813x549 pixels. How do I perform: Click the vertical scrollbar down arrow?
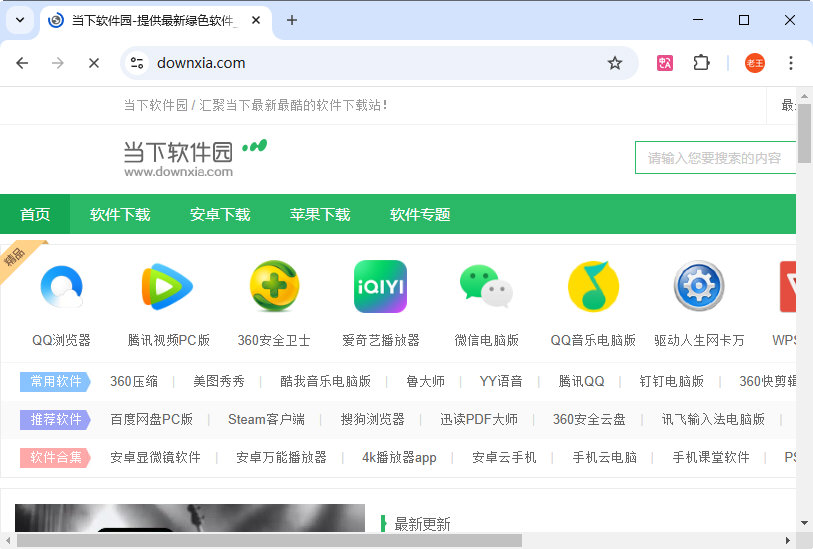(804, 523)
